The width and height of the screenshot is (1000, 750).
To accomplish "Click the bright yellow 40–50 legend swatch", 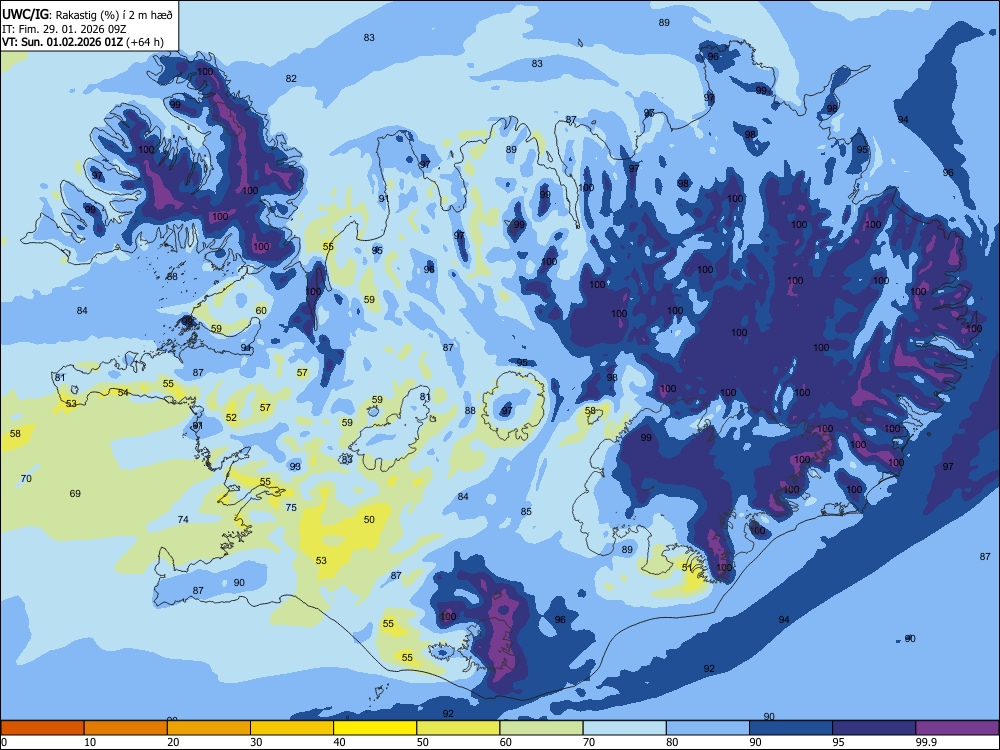I will [x=375, y=728].
